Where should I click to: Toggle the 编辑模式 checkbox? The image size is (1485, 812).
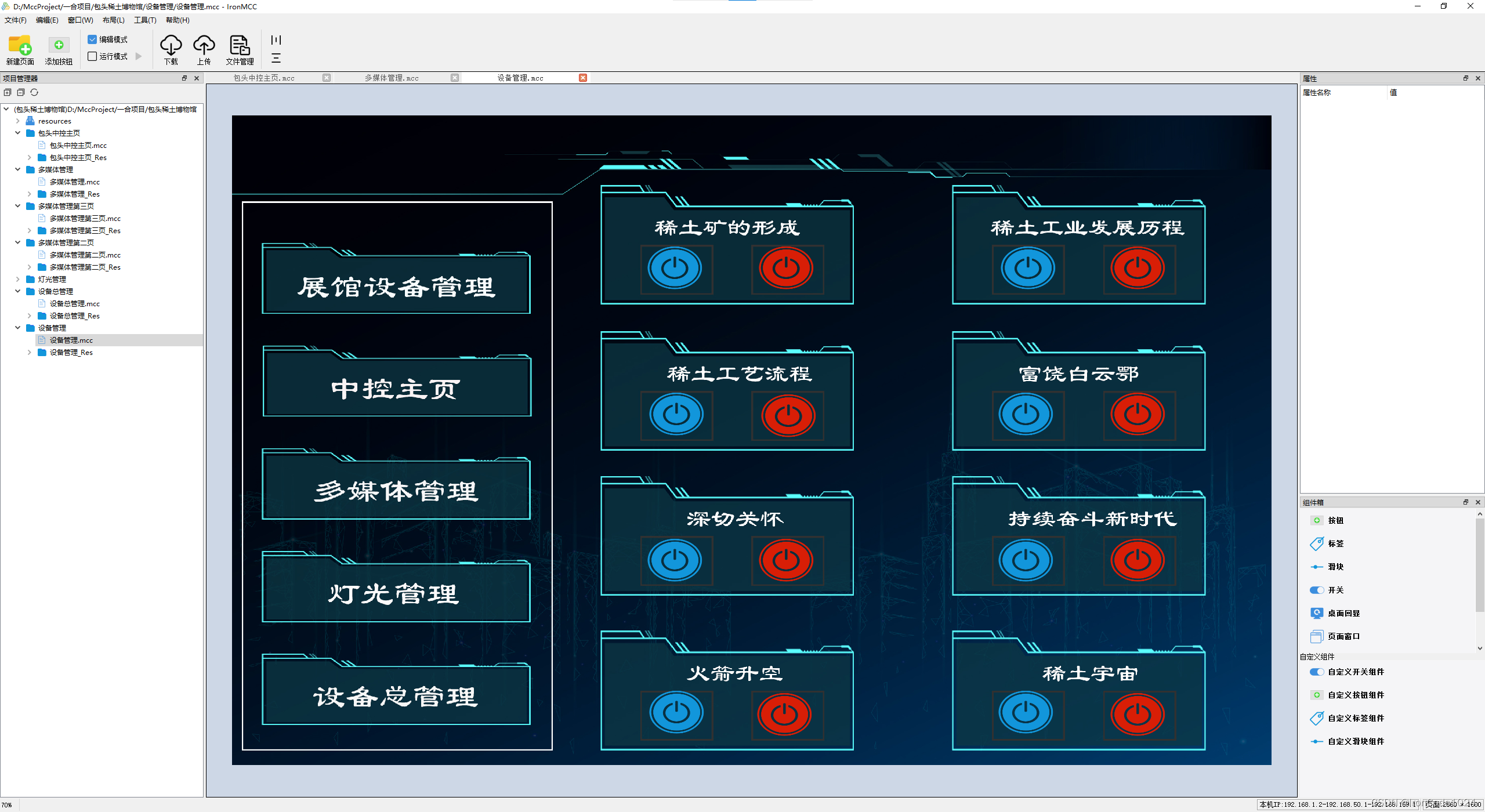tap(92, 39)
